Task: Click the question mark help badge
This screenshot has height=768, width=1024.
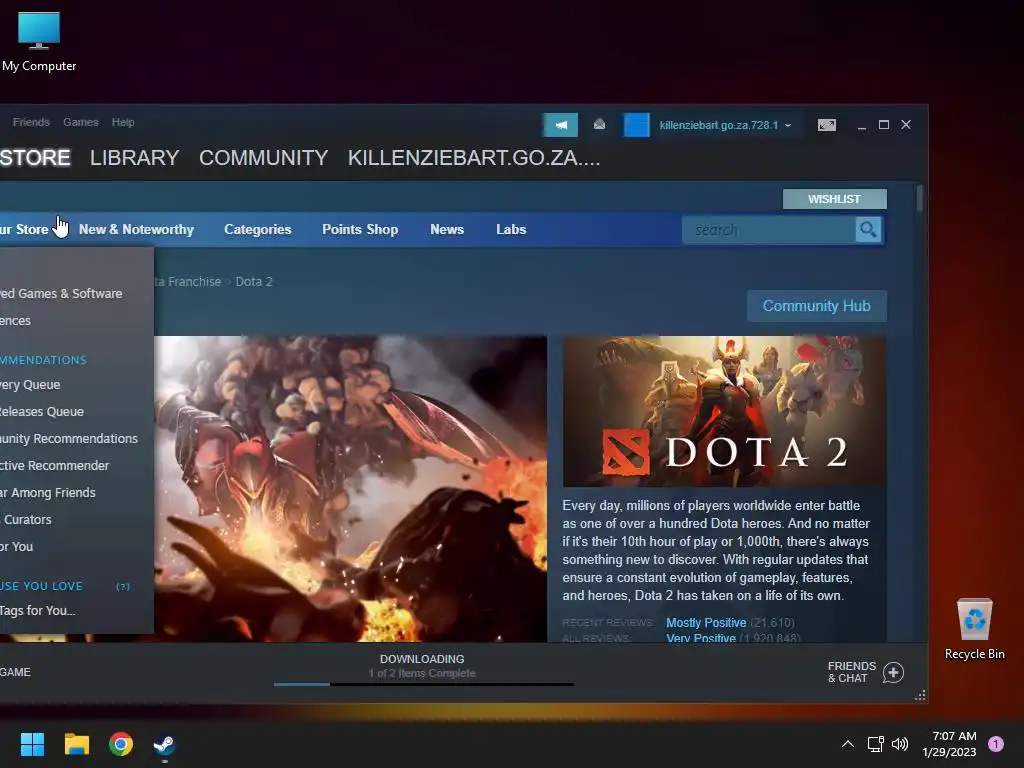Action: (x=123, y=586)
